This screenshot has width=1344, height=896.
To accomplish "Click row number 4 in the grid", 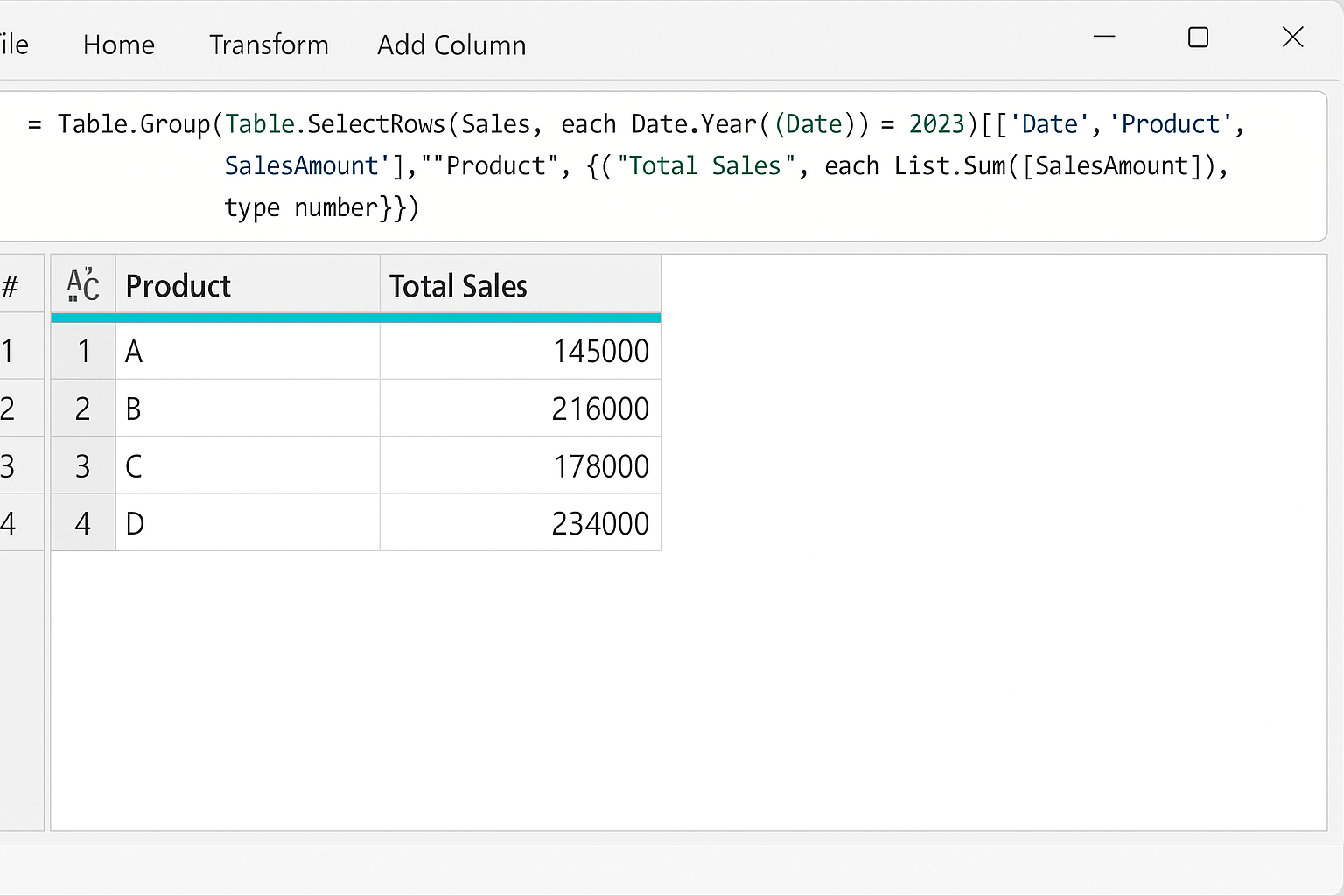I will (83, 523).
